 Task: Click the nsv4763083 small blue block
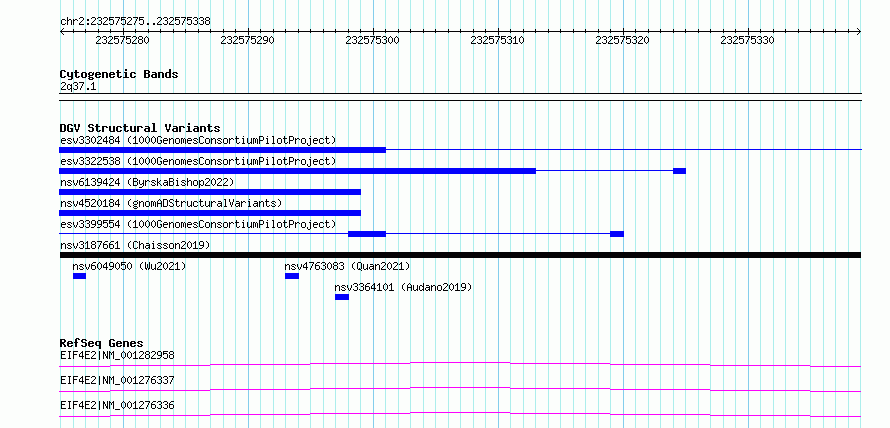(292, 276)
